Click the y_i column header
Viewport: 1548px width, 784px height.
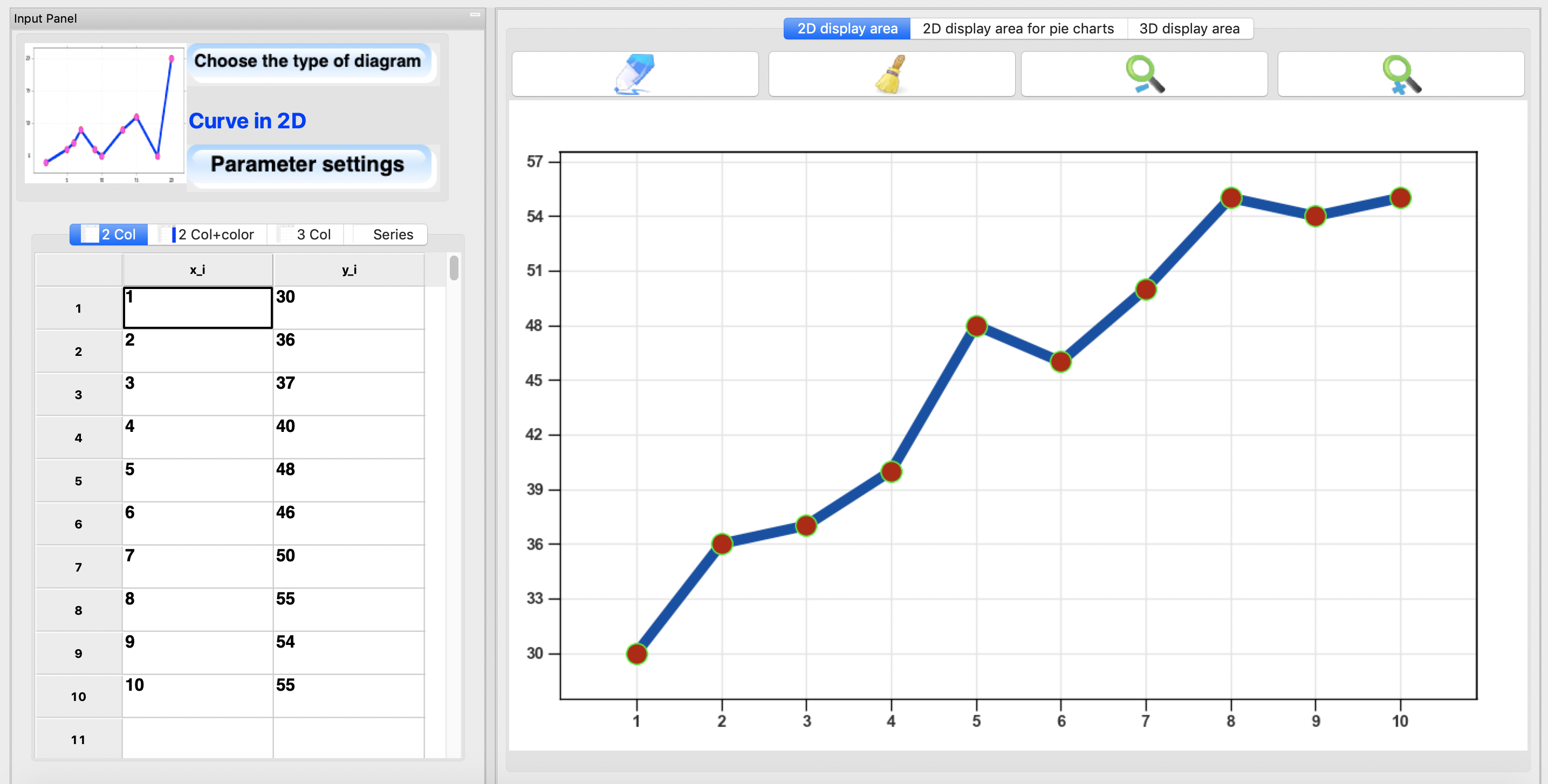pyautogui.click(x=348, y=270)
